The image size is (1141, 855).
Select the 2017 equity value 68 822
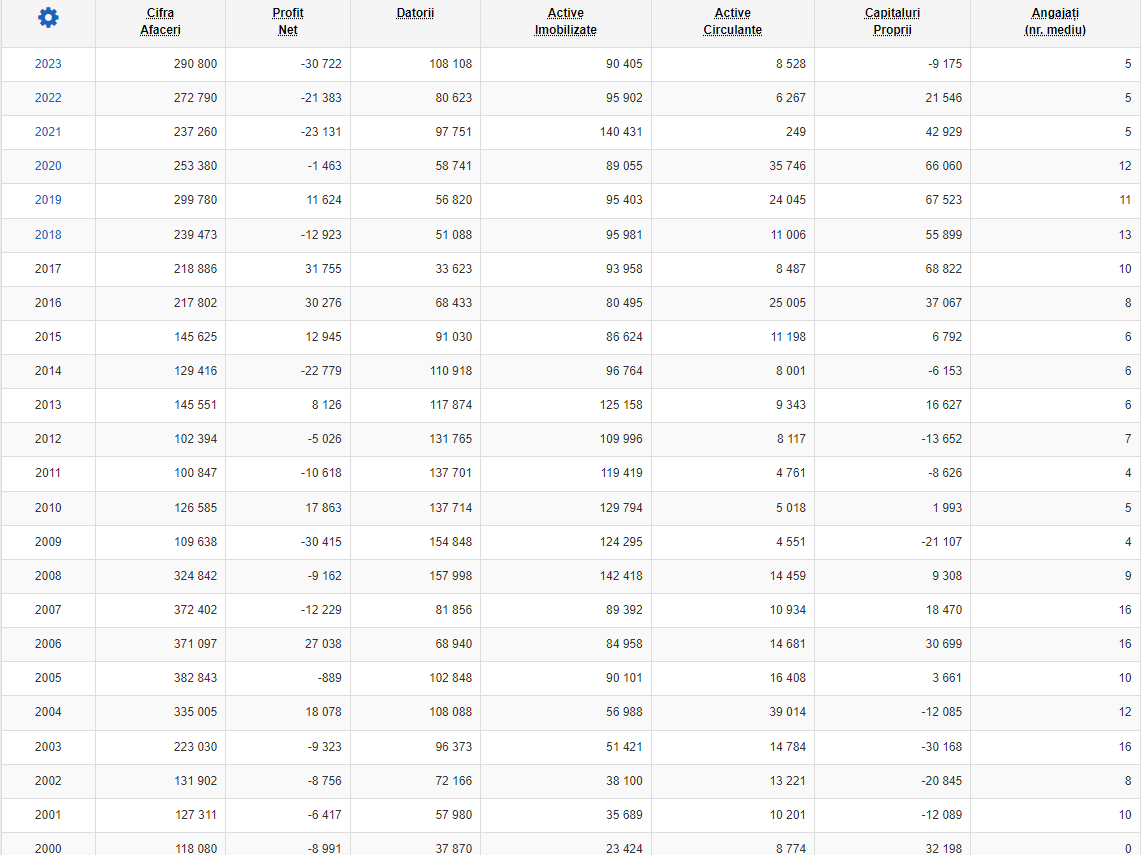[943, 269]
